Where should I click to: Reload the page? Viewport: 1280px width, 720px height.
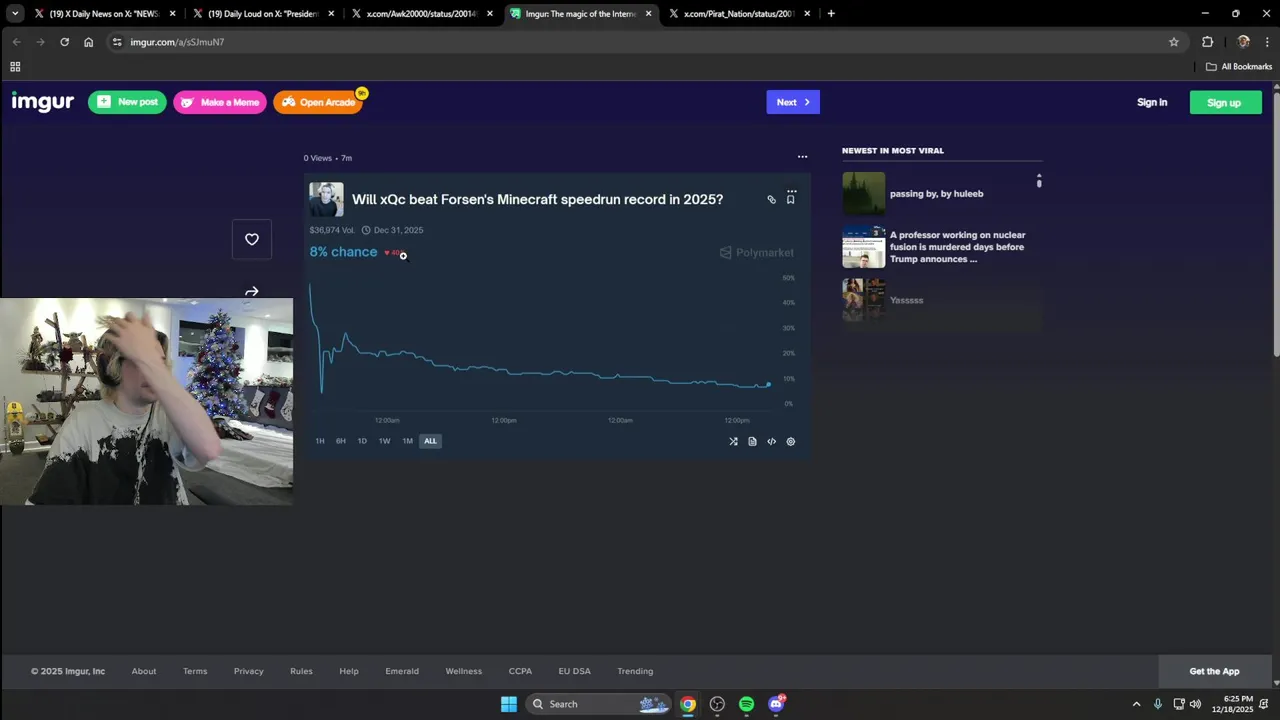(x=64, y=42)
